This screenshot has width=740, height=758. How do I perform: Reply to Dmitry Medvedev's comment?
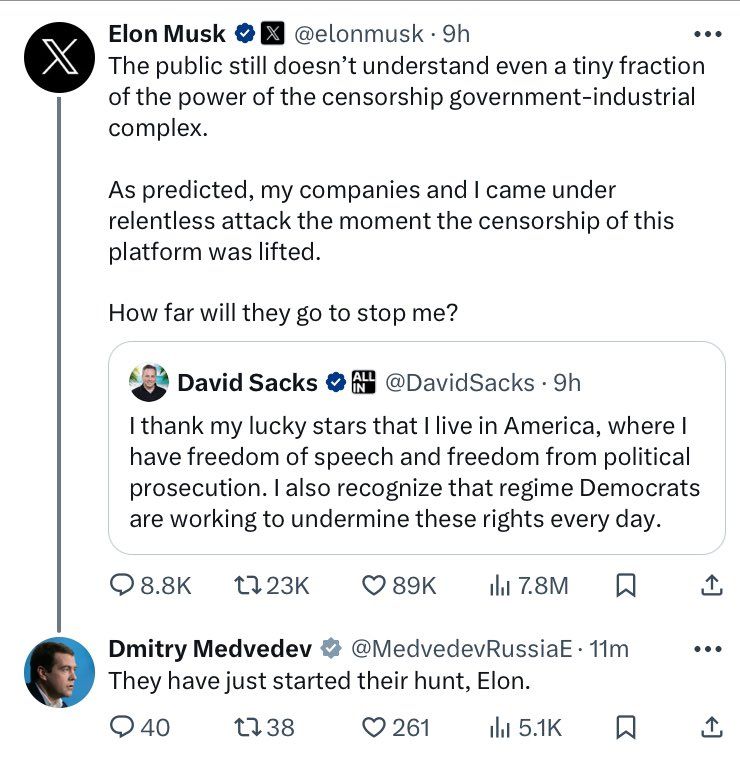[x=122, y=727]
